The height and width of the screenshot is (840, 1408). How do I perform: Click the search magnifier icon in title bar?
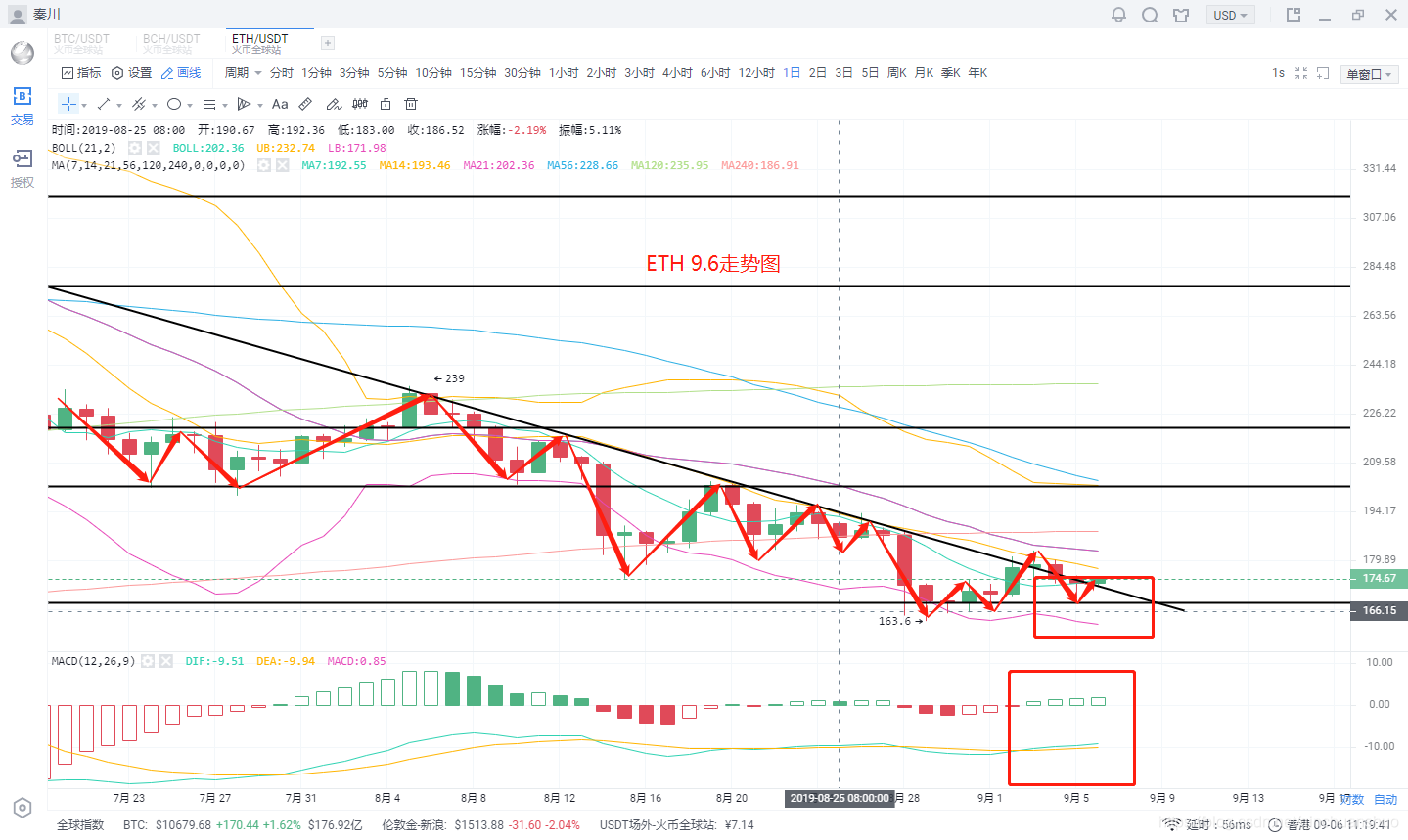click(x=1150, y=15)
